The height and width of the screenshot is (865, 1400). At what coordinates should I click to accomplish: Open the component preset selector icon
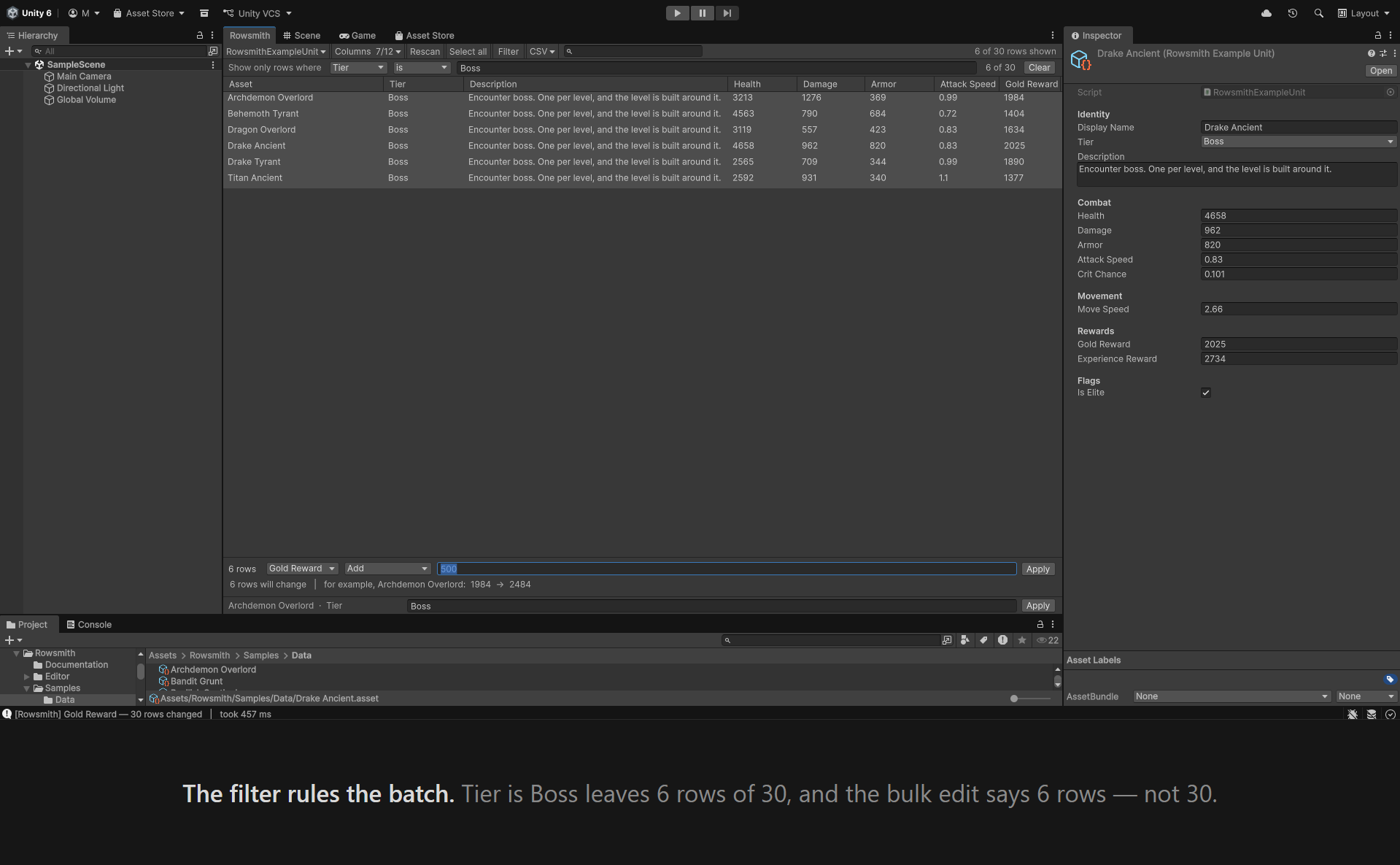click(1382, 53)
